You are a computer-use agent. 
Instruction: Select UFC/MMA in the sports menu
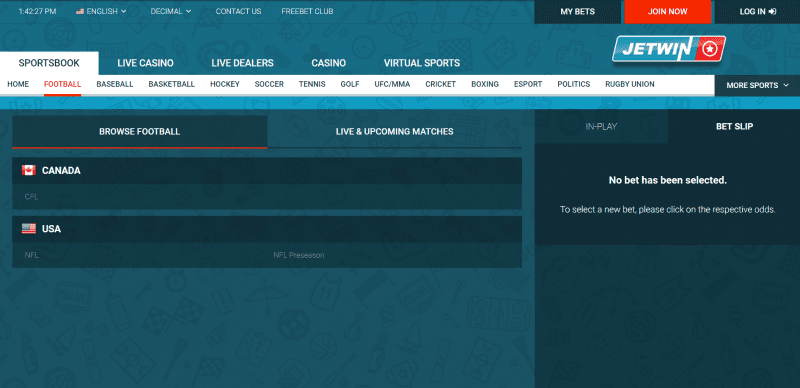[x=392, y=84]
